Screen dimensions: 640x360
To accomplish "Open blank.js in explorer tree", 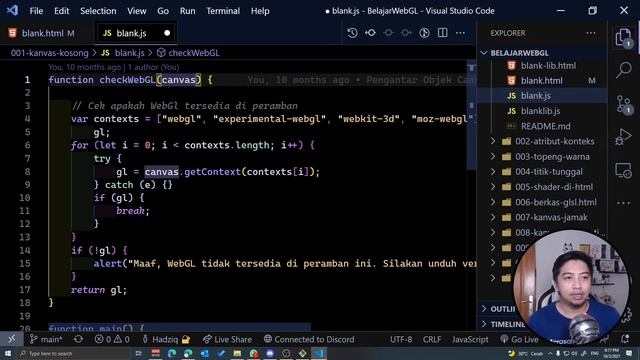I will pos(536,96).
